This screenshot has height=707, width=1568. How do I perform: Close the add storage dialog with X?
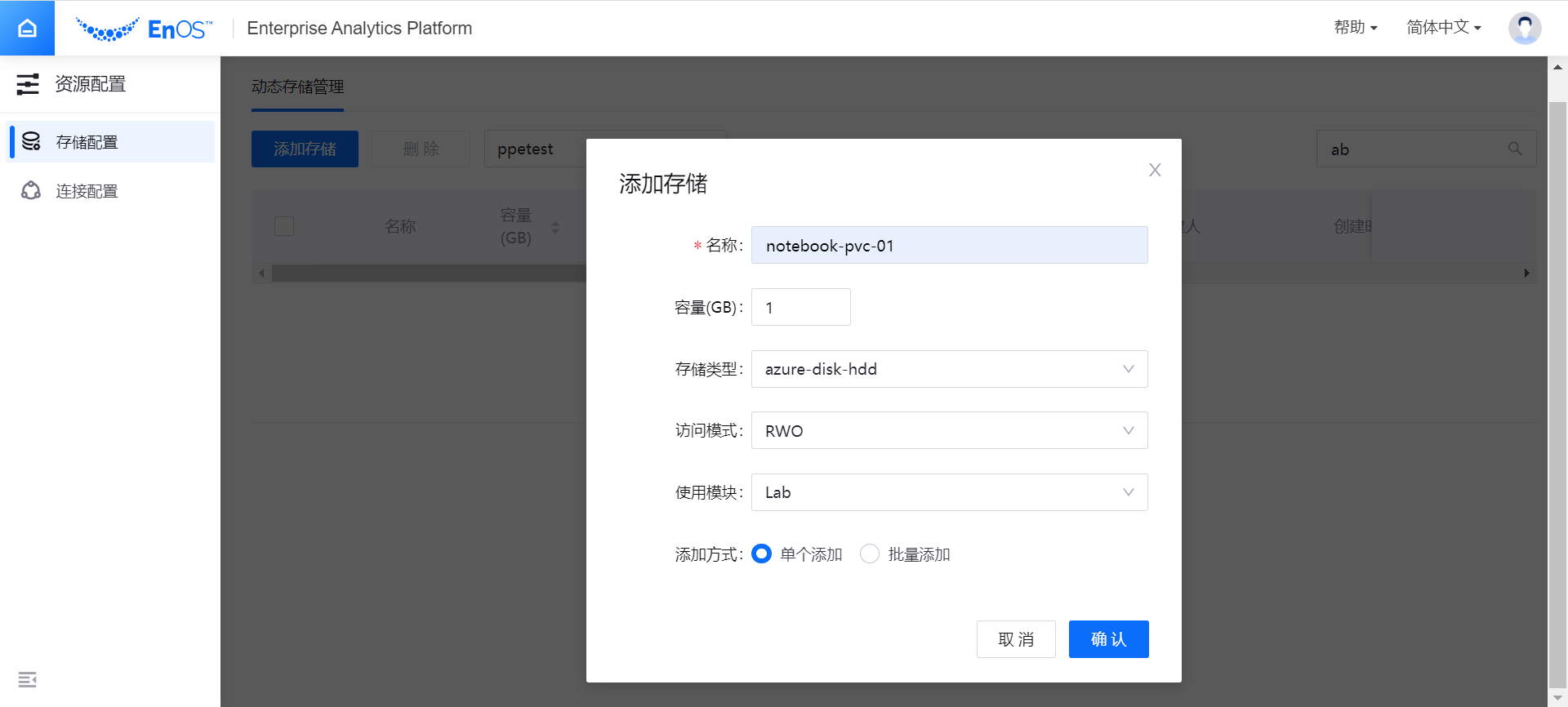pyautogui.click(x=1154, y=170)
